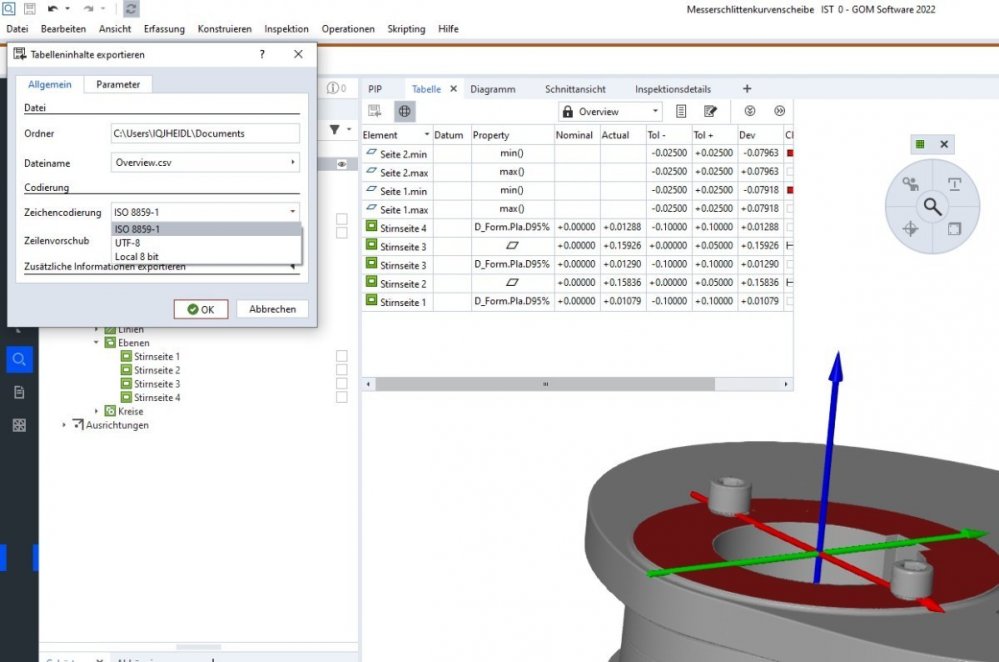Click the filter funnel icon in explorer
Screen dimensions: 999x662
335,129
